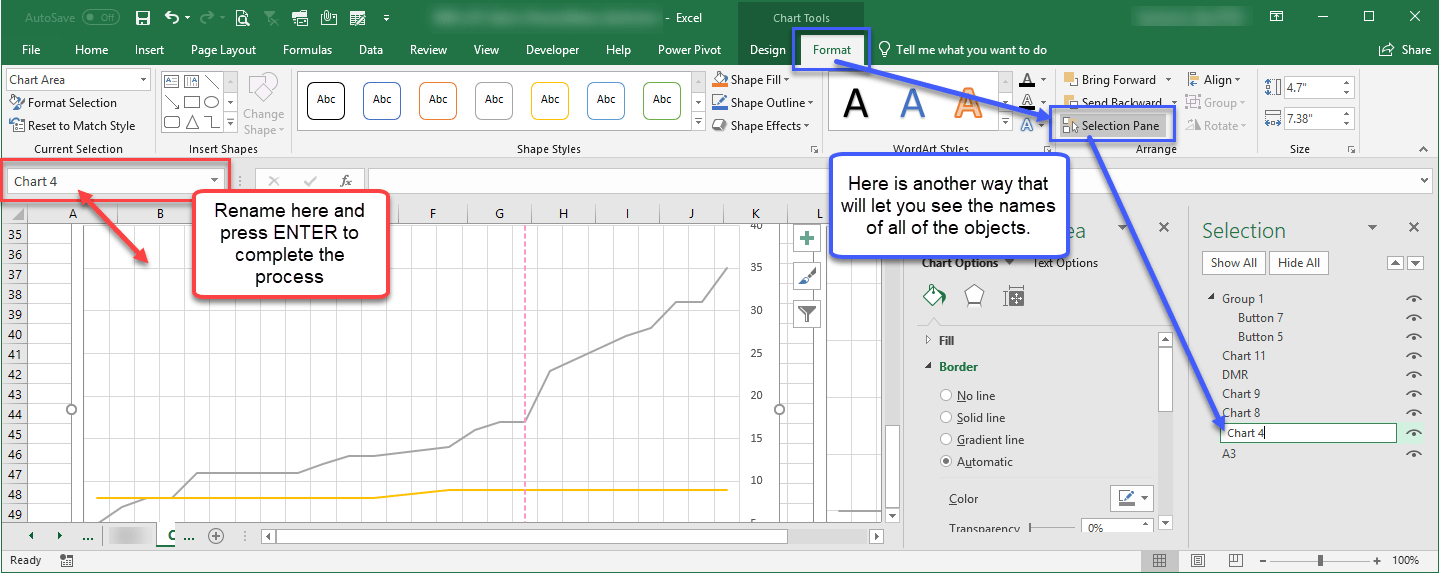Choose the Rectangle shape

[191, 102]
